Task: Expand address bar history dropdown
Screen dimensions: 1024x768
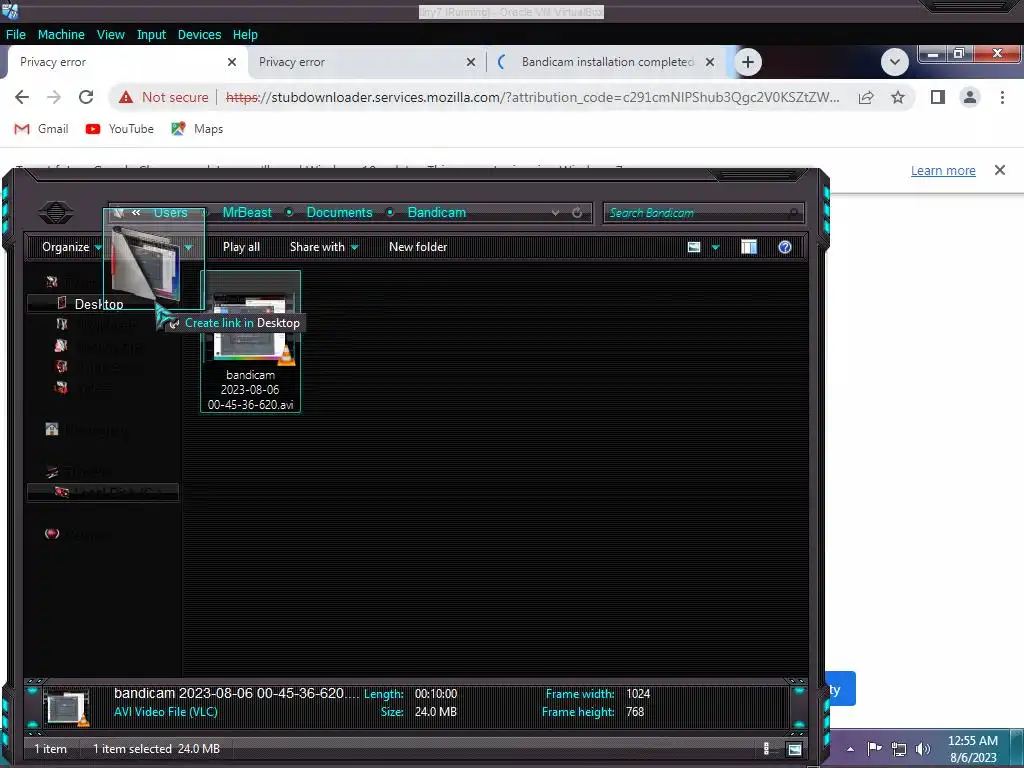Action: (555, 213)
